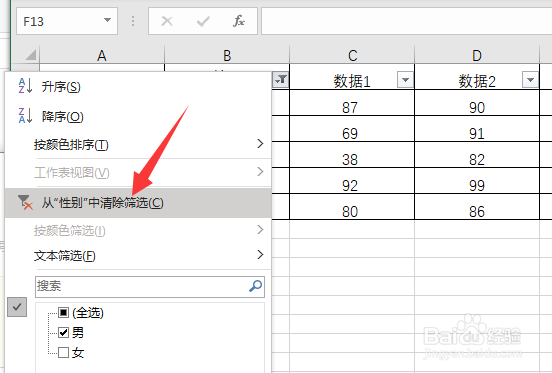
Task: Toggle the (全选) checkbox
Action: pyautogui.click(x=63, y=312)
